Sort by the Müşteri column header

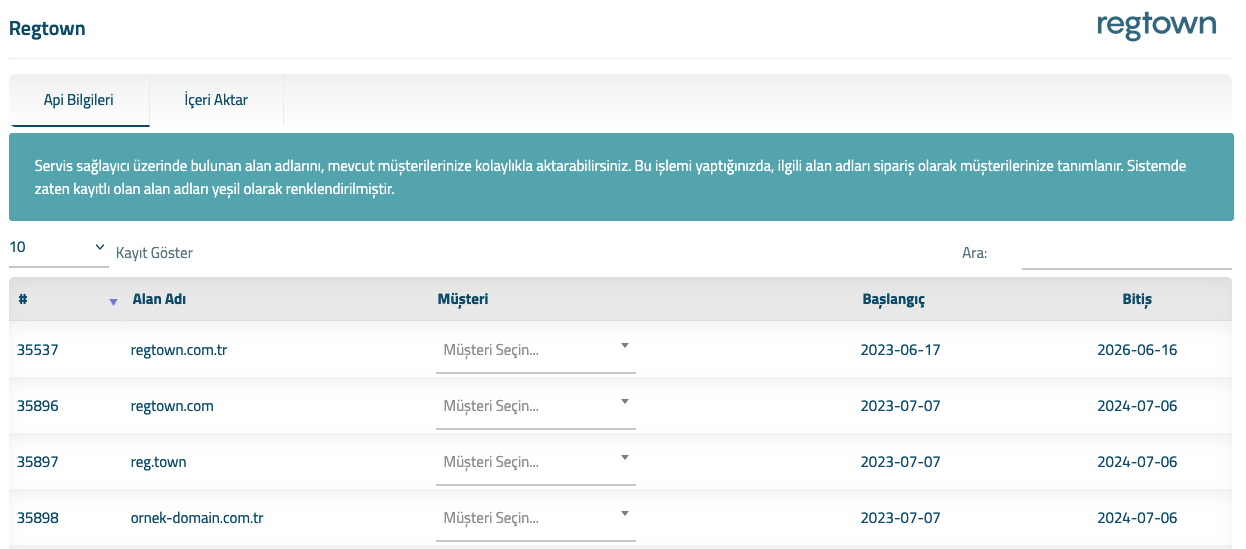point(463,300)
